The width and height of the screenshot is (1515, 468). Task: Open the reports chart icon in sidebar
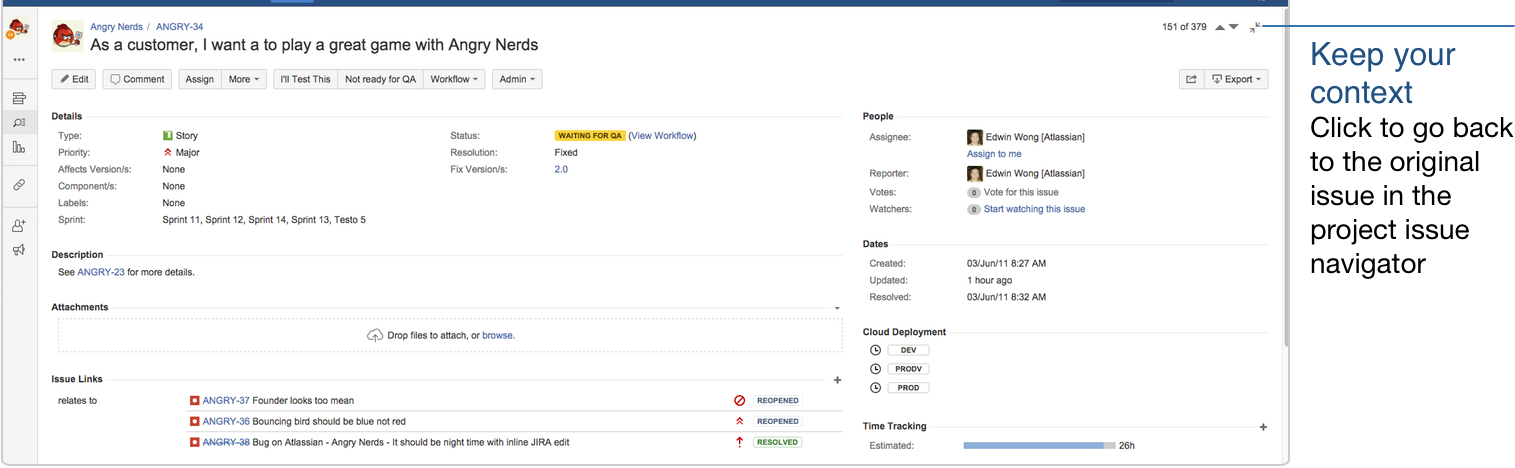coord(19,148)
